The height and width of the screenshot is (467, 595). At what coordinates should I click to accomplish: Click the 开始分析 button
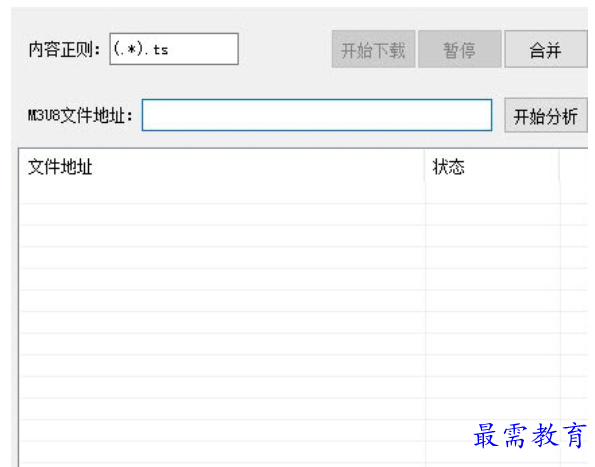click(x=546, y=115)
